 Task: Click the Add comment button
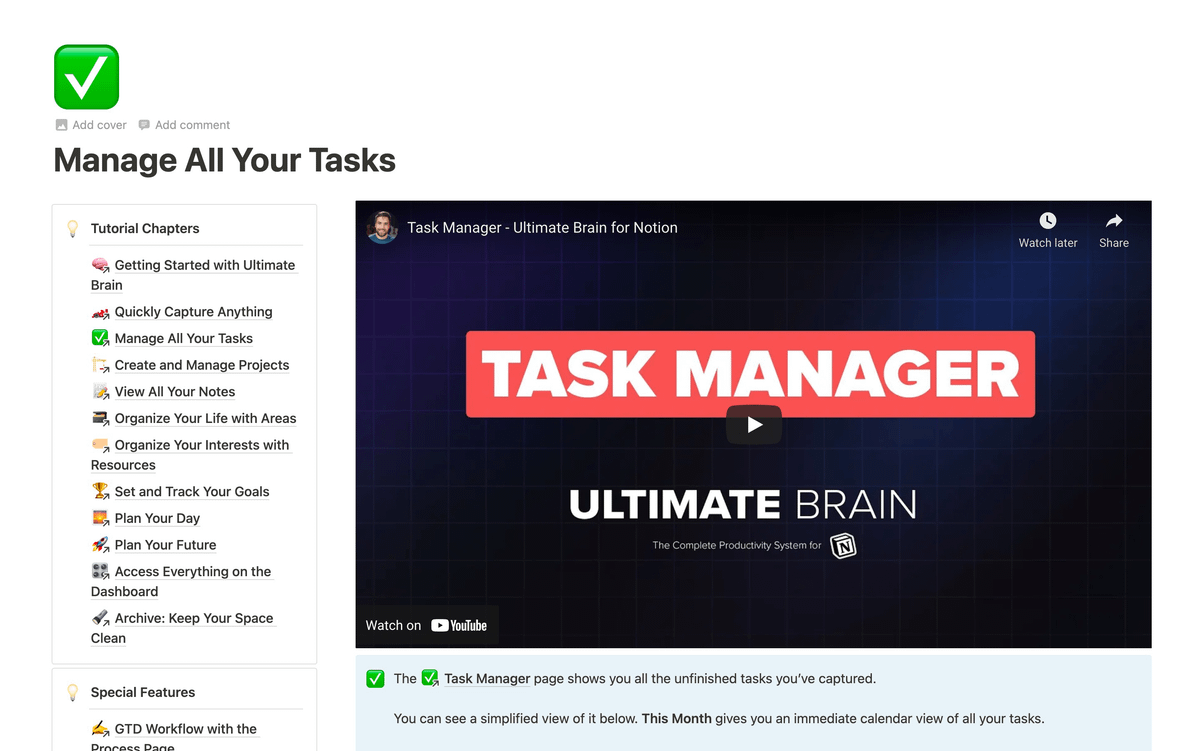point(184,125)
